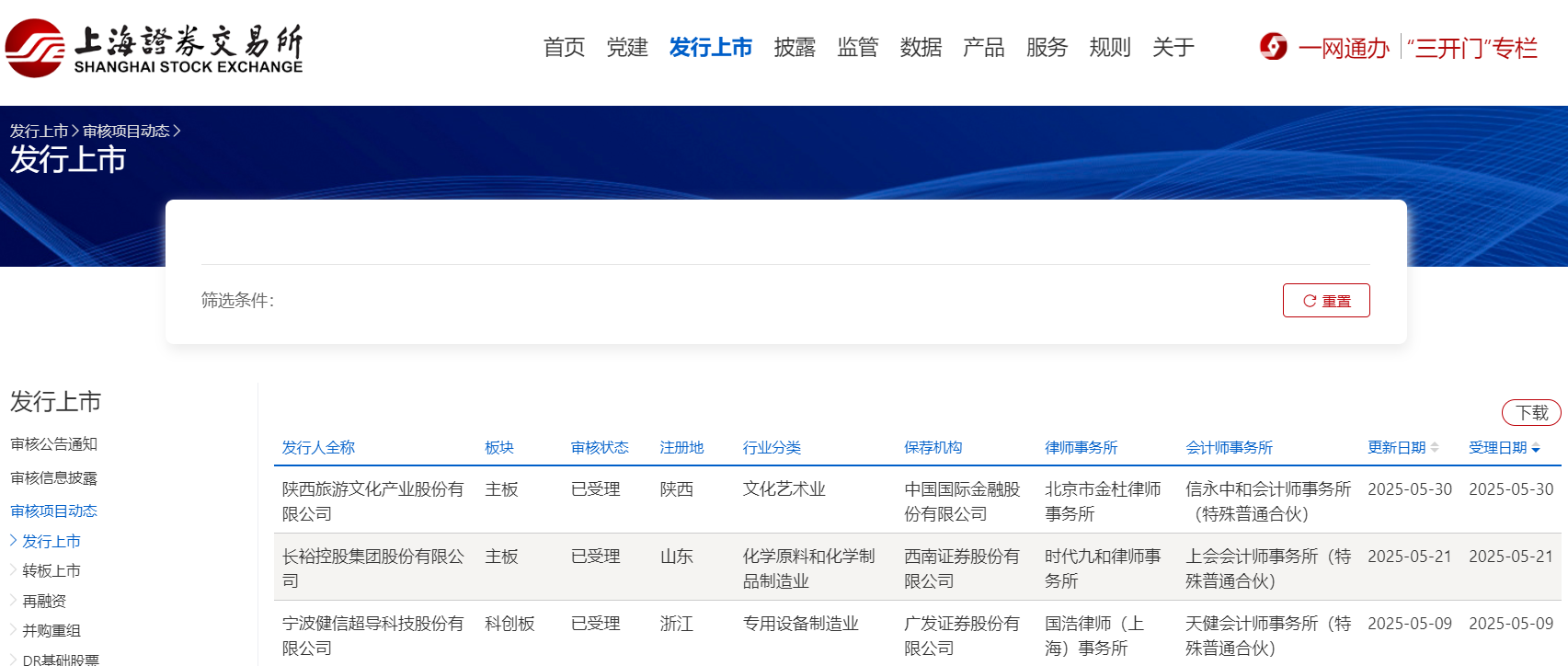The image size is (1568, 666).
Task: Open 审核公告通知 in the sidebar
Action: (53, 444)
